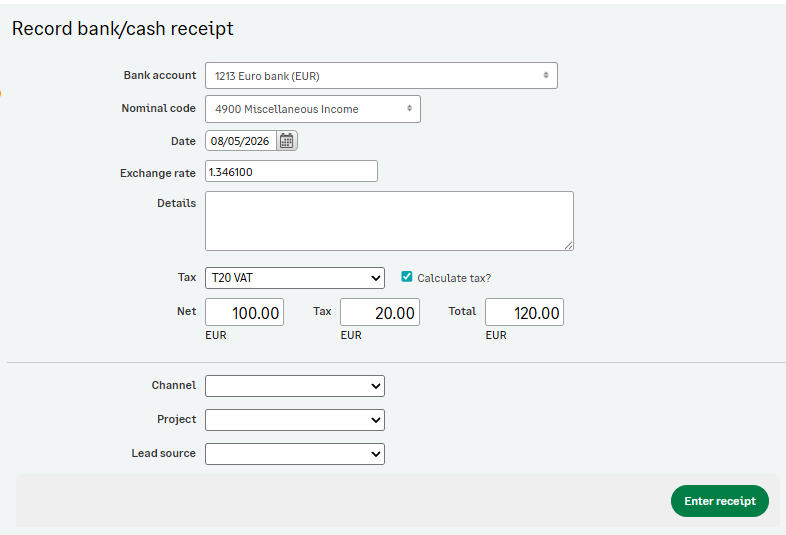Viewport: 786px width, 535px height.
Task: Click the Project label
Action: pyautogui.click(x=176, y=419)
